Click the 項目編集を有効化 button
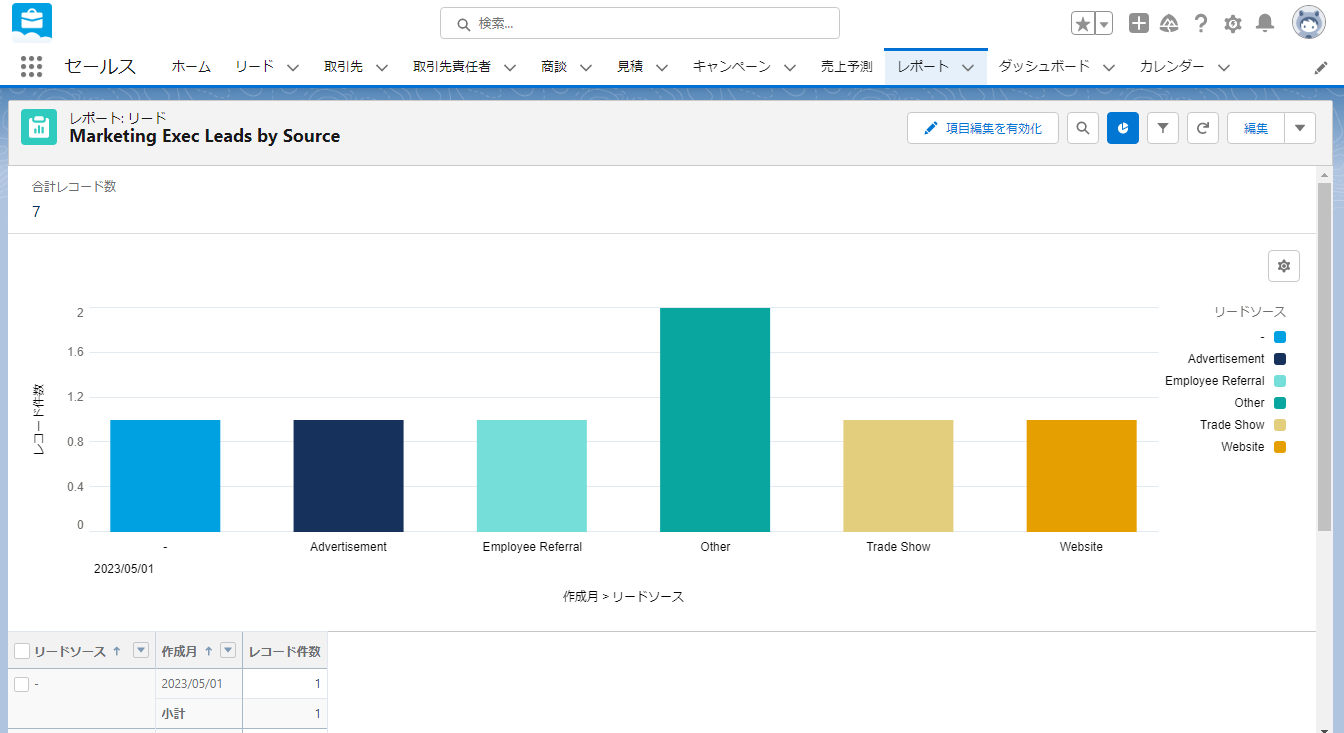Screen dimensions: 1344x733 tap(983, 128)
